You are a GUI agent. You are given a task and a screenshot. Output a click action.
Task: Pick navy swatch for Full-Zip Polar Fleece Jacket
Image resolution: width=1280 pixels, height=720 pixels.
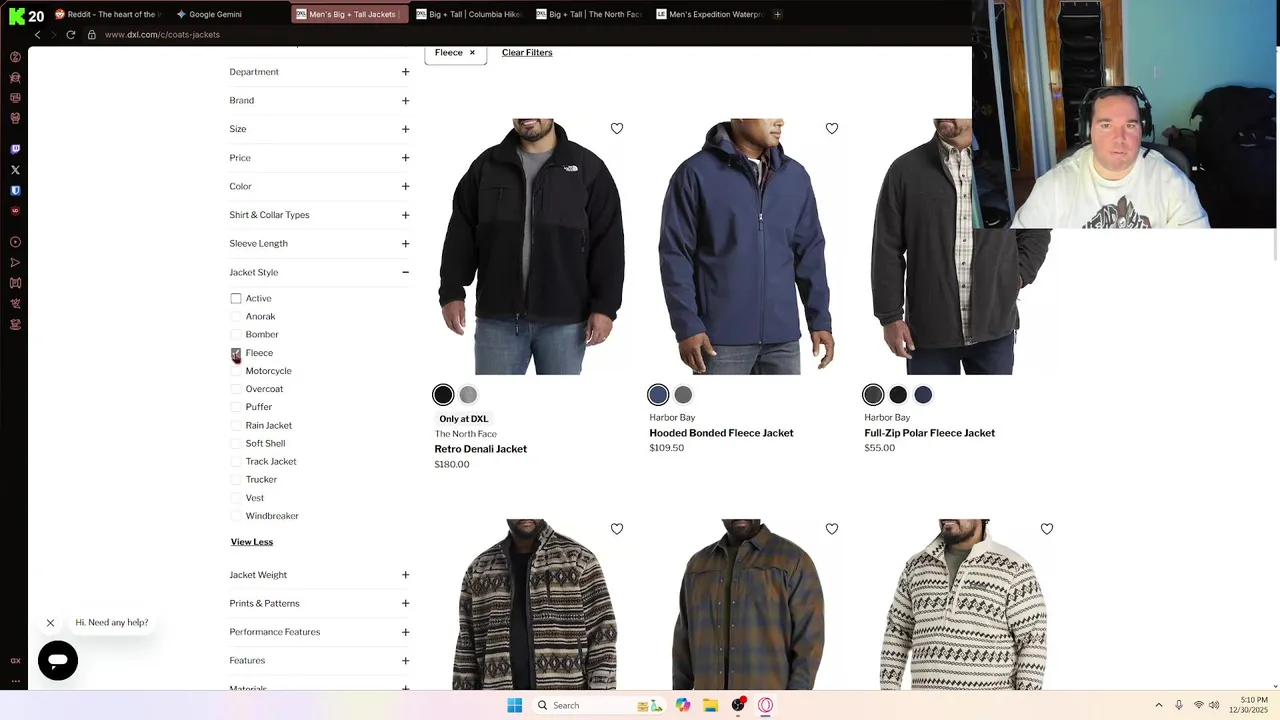click(x=923, y=394)
